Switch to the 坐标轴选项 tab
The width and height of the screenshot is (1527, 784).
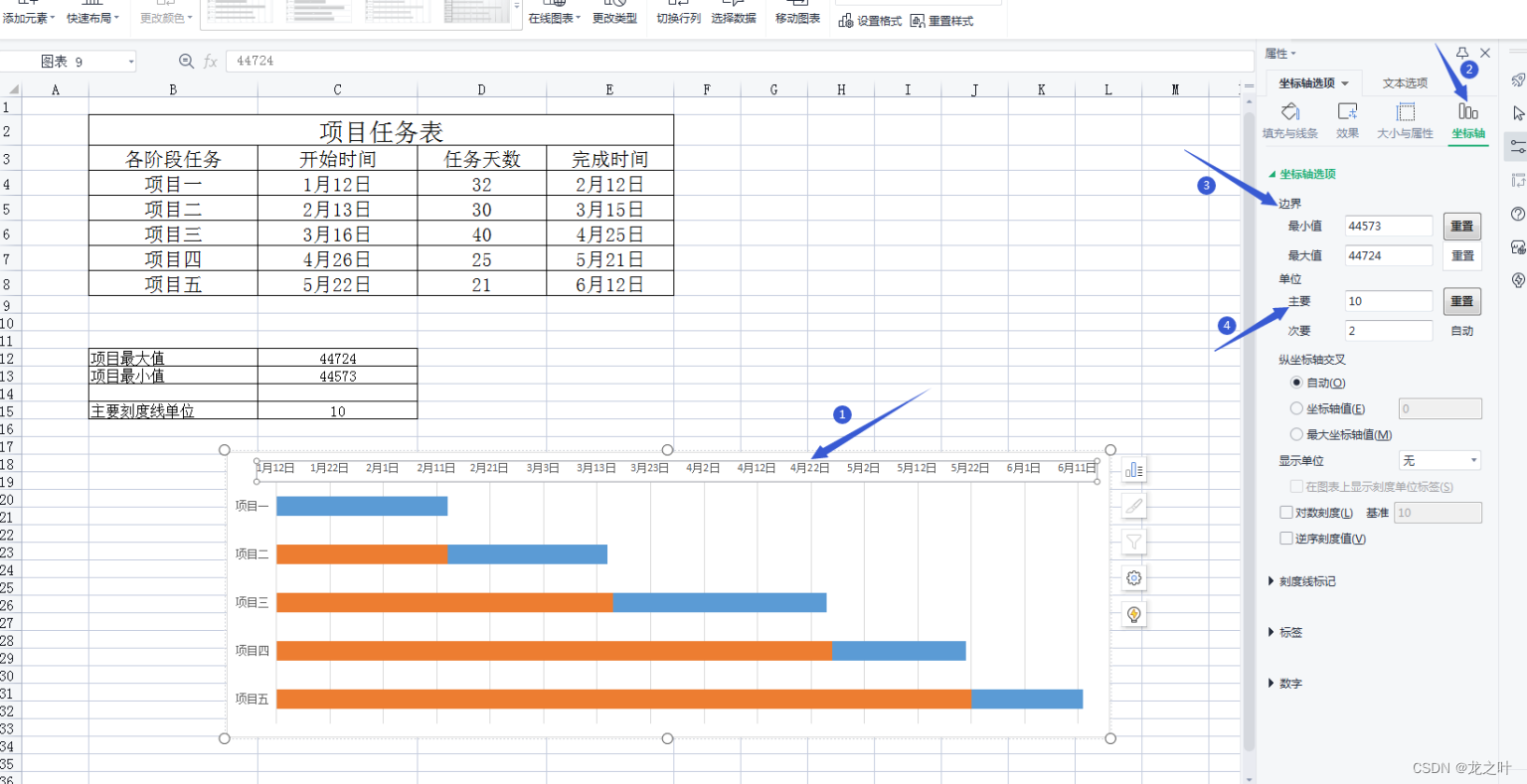(1313, 83)
